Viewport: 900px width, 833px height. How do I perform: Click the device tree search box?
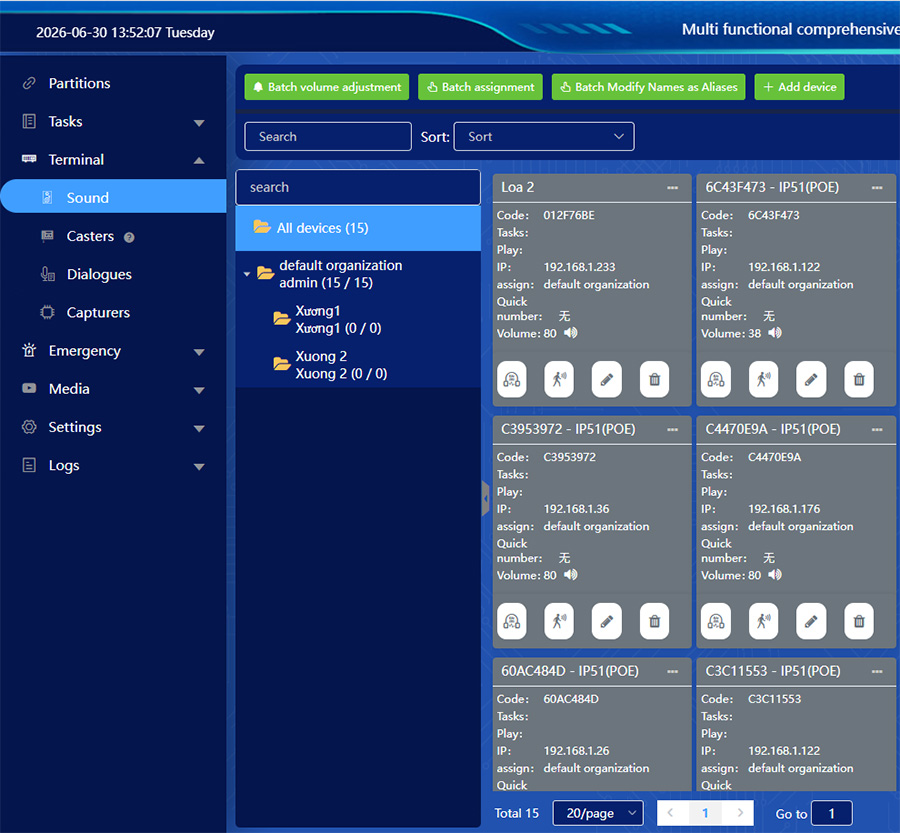[358, 187]
